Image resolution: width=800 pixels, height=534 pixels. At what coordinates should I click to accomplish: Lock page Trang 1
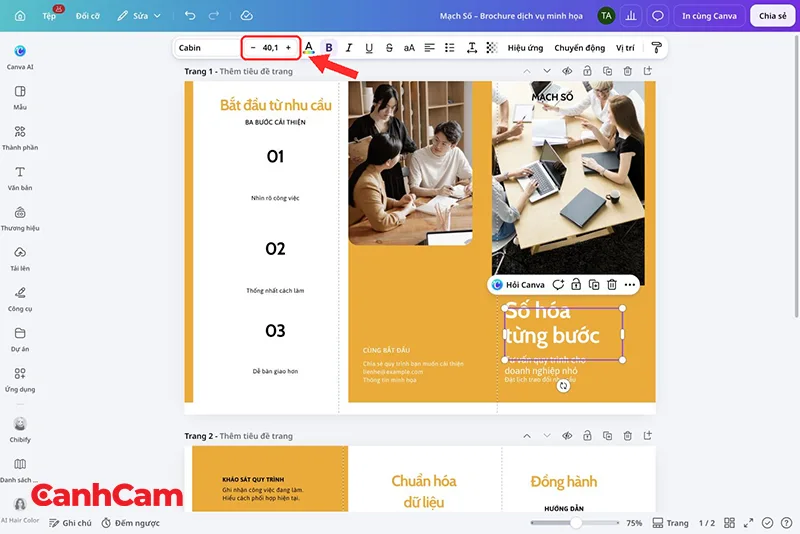tap(587, 71)
